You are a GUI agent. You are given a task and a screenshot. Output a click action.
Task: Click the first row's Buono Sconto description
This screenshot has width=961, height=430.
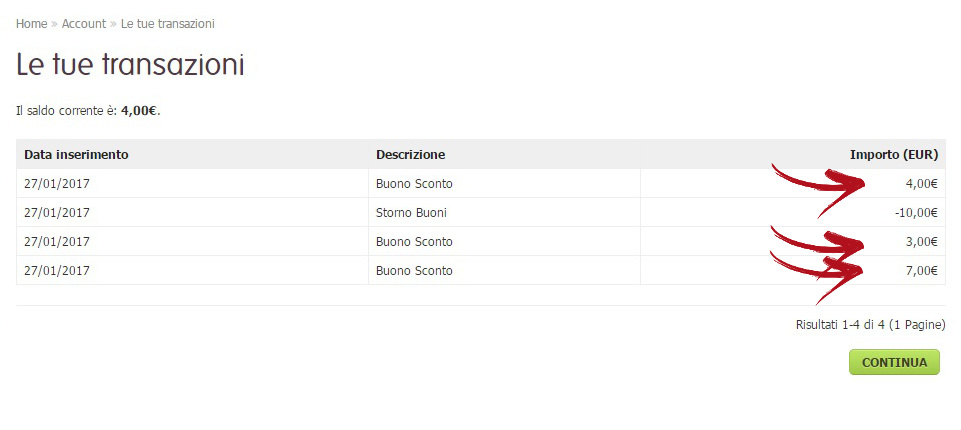click(414, 183)
